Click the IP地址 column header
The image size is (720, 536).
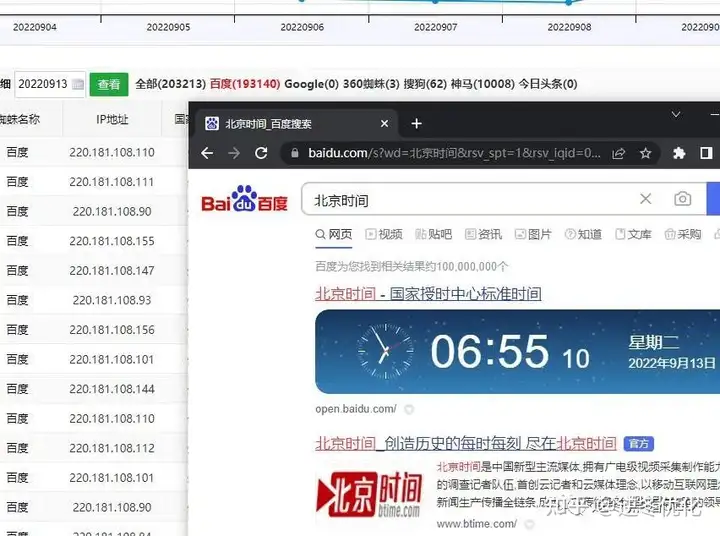click(x=112, y=119)
